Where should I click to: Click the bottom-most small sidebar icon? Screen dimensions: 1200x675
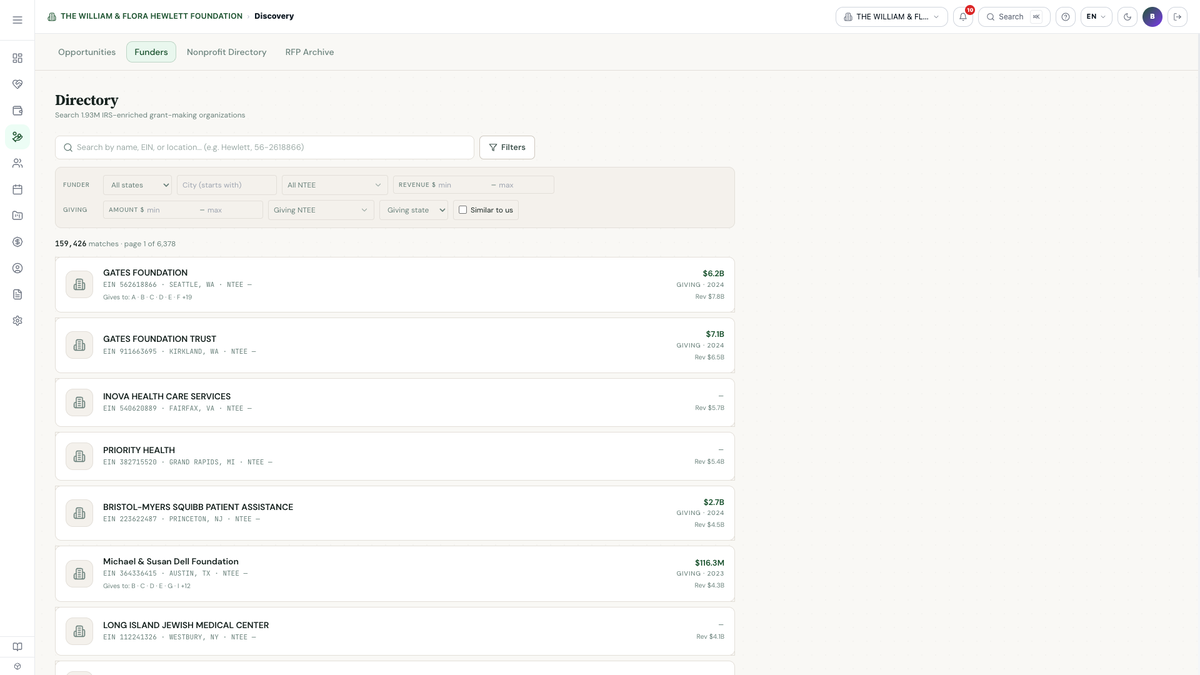[17, 666]
